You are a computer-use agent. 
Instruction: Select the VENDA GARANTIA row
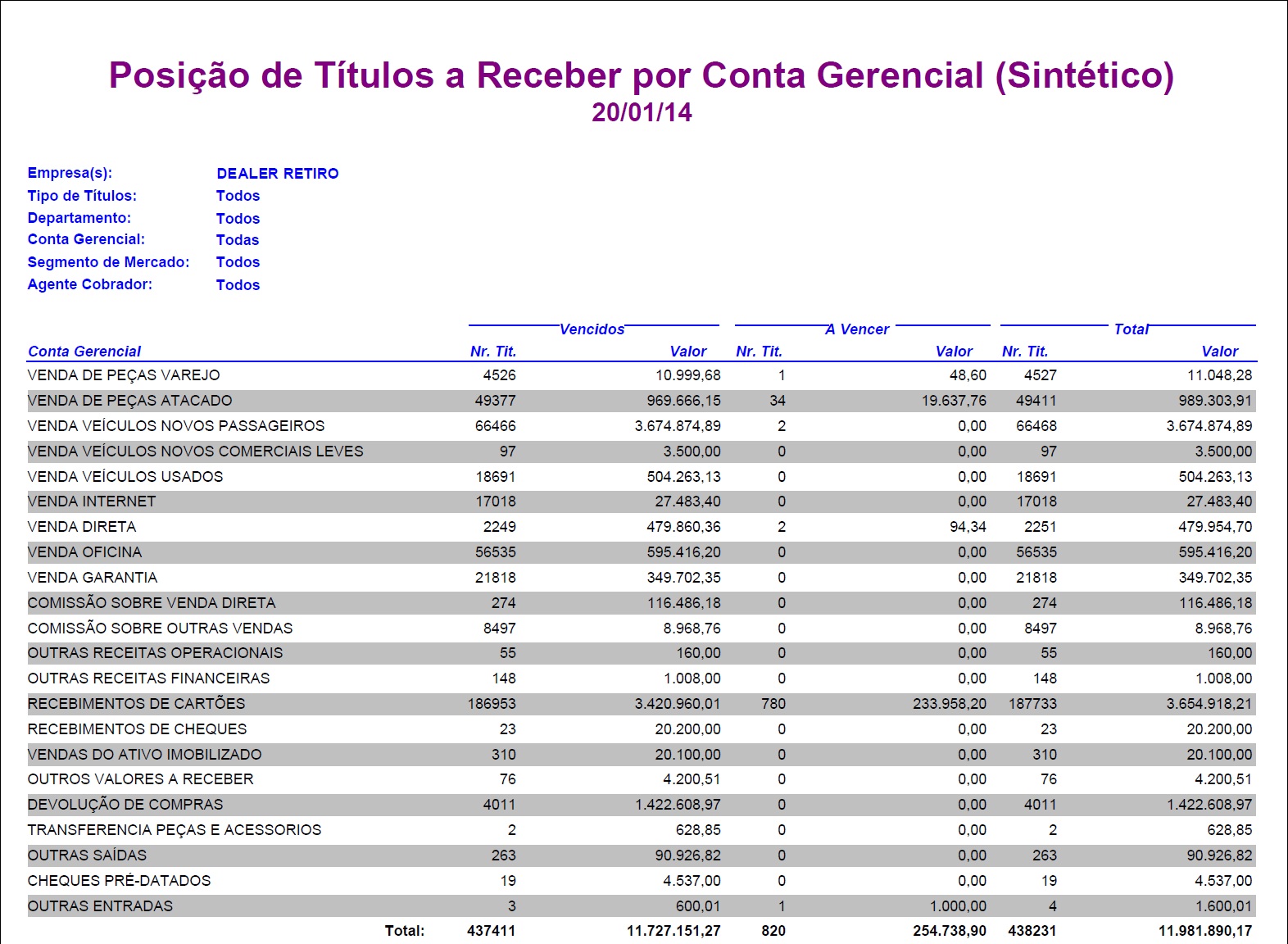tap(642, 578)
